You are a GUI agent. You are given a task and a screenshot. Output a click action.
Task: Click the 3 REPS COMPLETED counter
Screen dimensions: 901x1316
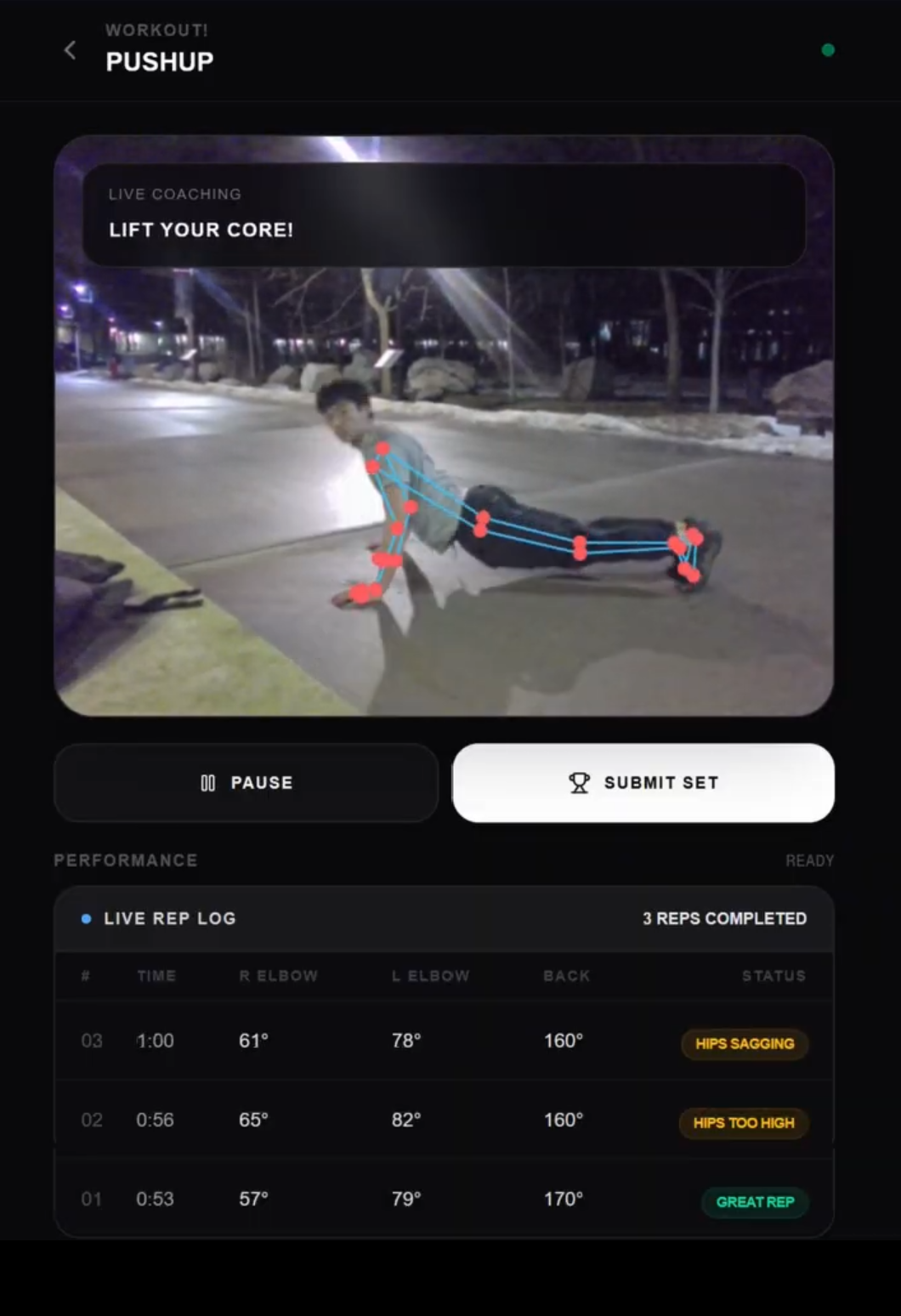click(x=725, y=919)
